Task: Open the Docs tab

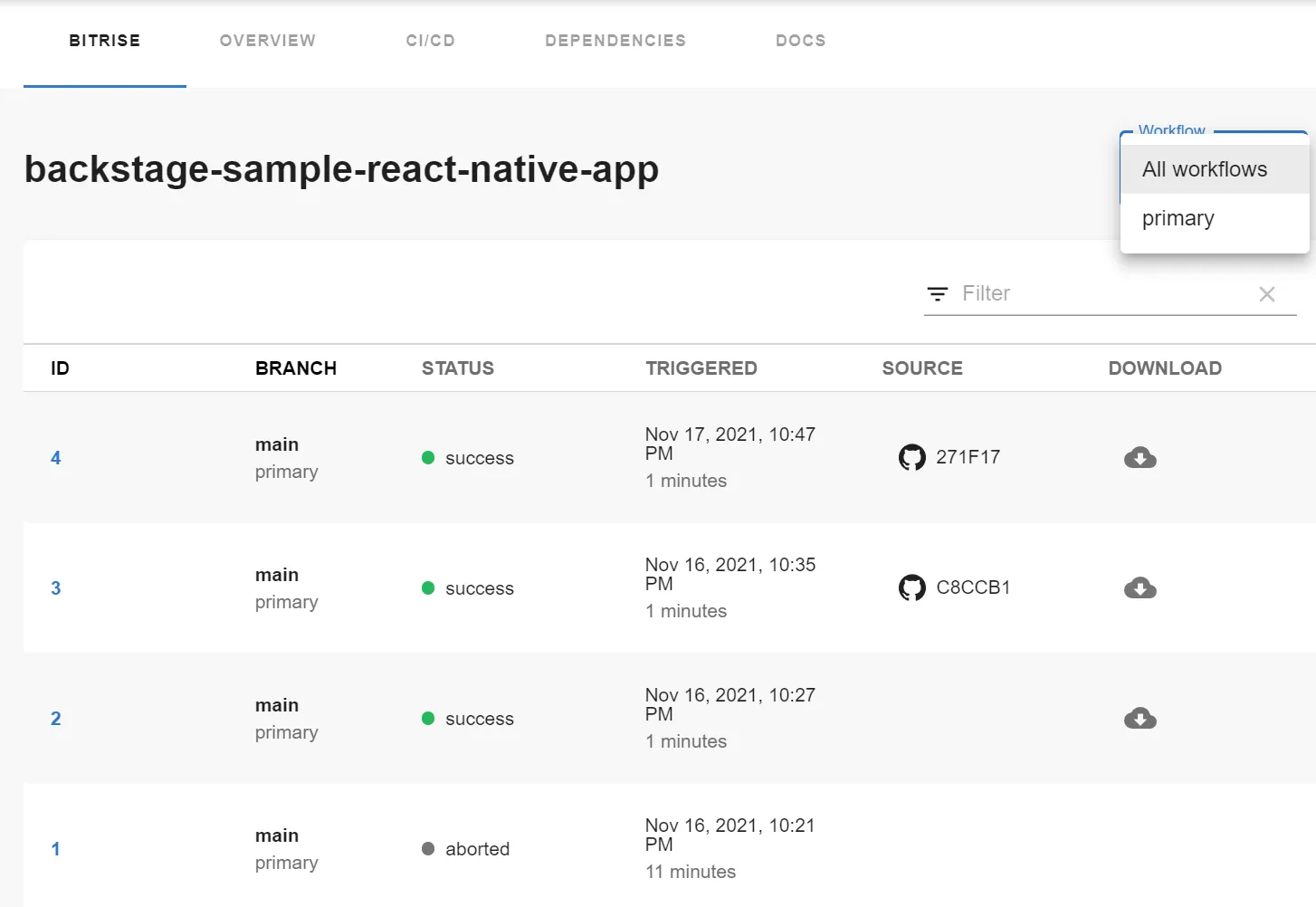Action: click(801, 41)
